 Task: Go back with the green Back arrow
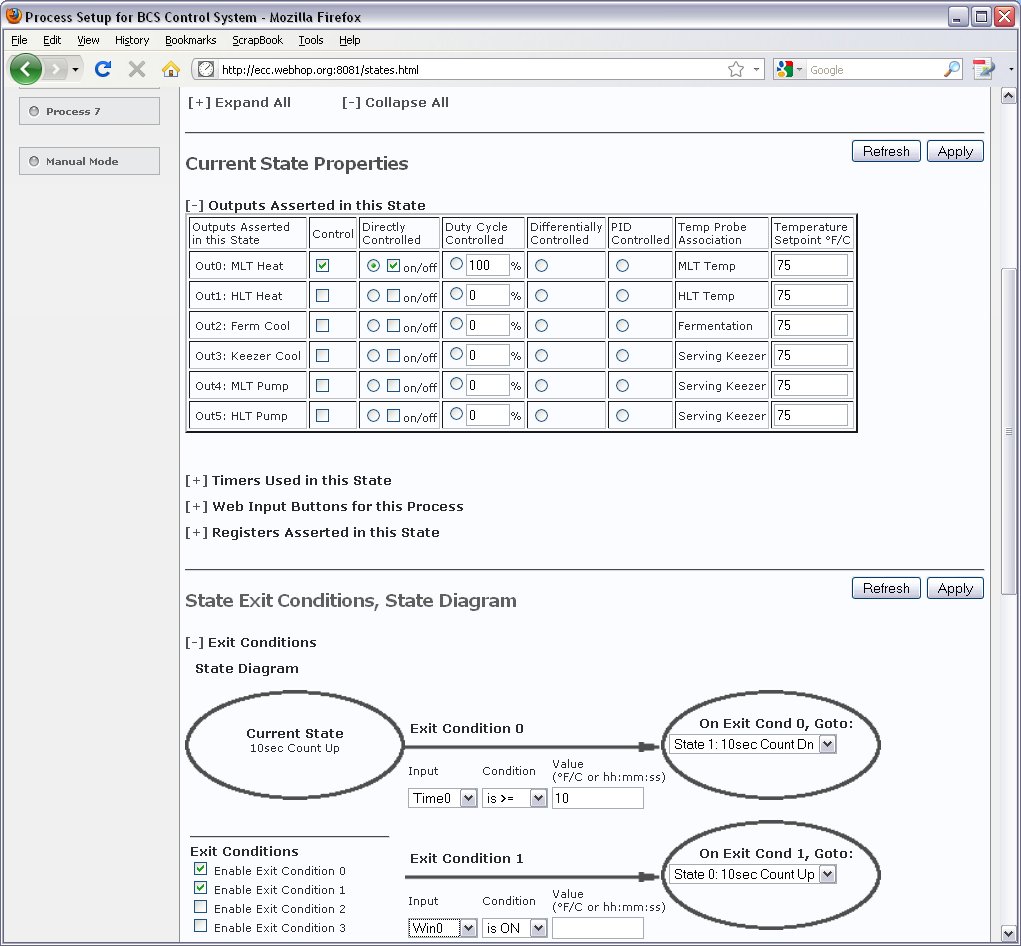coord(25,69)
